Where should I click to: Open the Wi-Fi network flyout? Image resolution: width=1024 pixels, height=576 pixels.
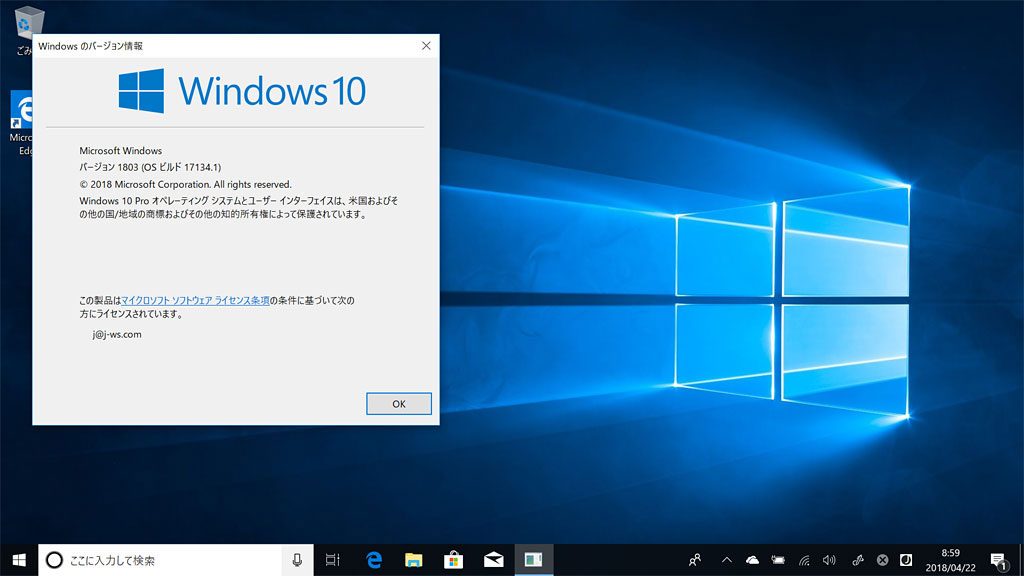coord(803,560)
